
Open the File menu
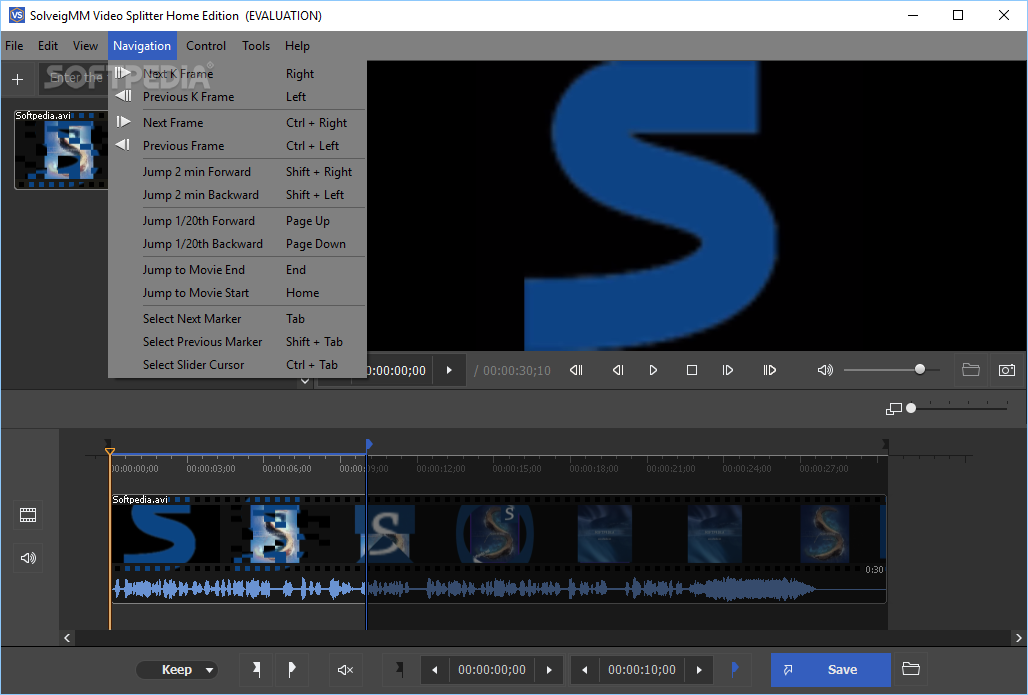(x=14, y=46)
